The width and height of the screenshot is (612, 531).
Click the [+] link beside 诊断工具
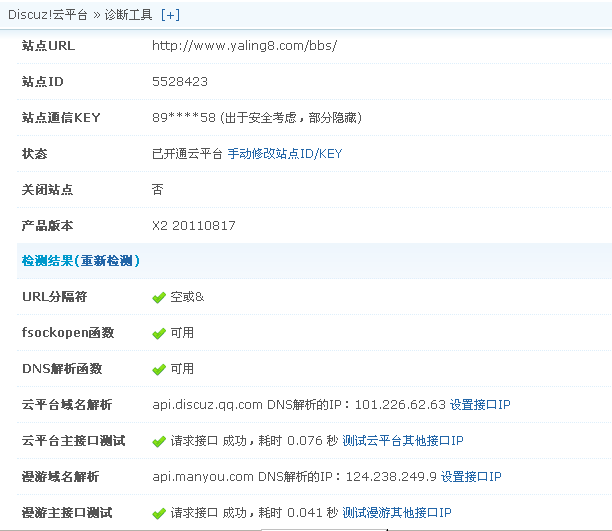click(170, 15)
